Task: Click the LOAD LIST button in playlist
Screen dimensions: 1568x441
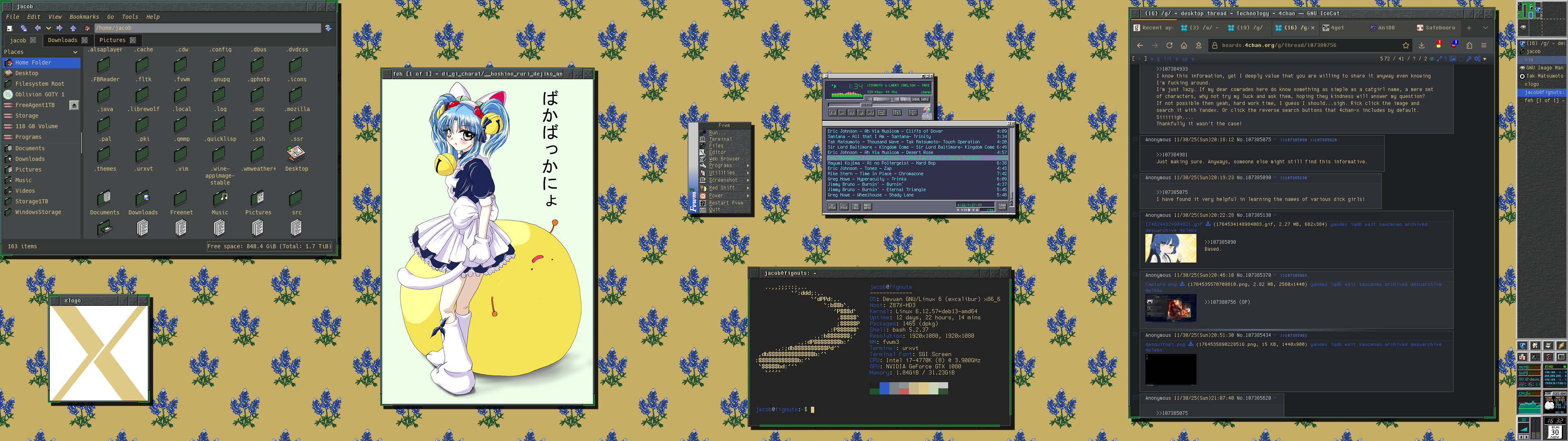Action: pos(1002,207)
